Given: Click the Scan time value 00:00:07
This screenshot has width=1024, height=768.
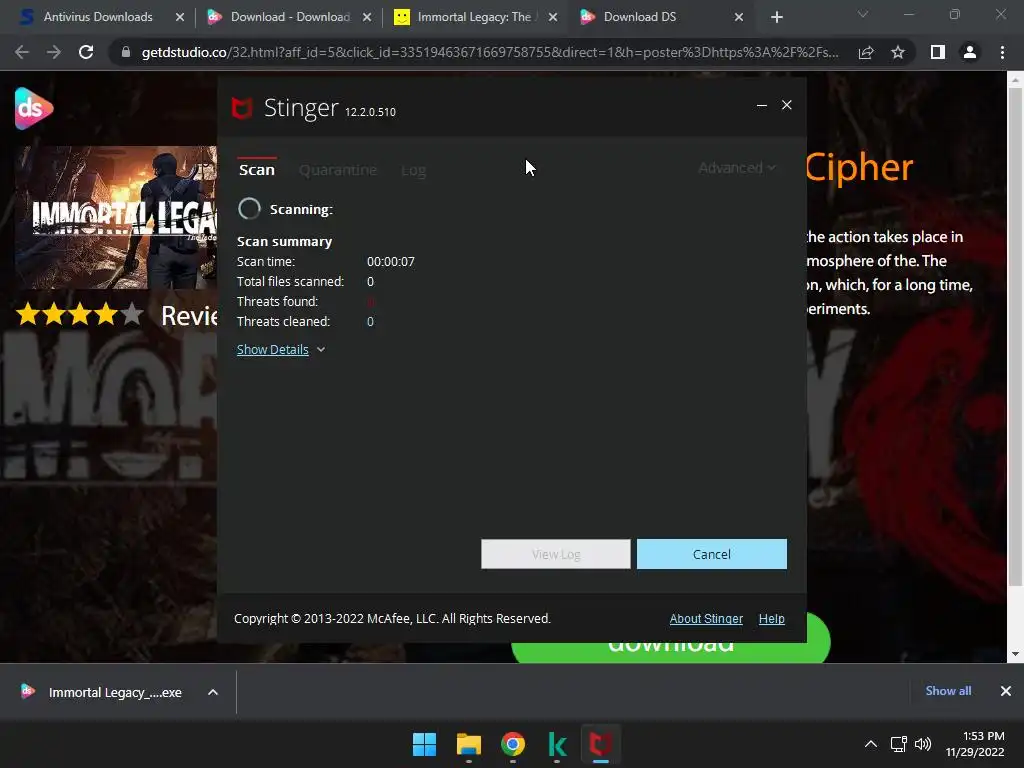Looking at the screenshot, I should [x=391, y=262].
